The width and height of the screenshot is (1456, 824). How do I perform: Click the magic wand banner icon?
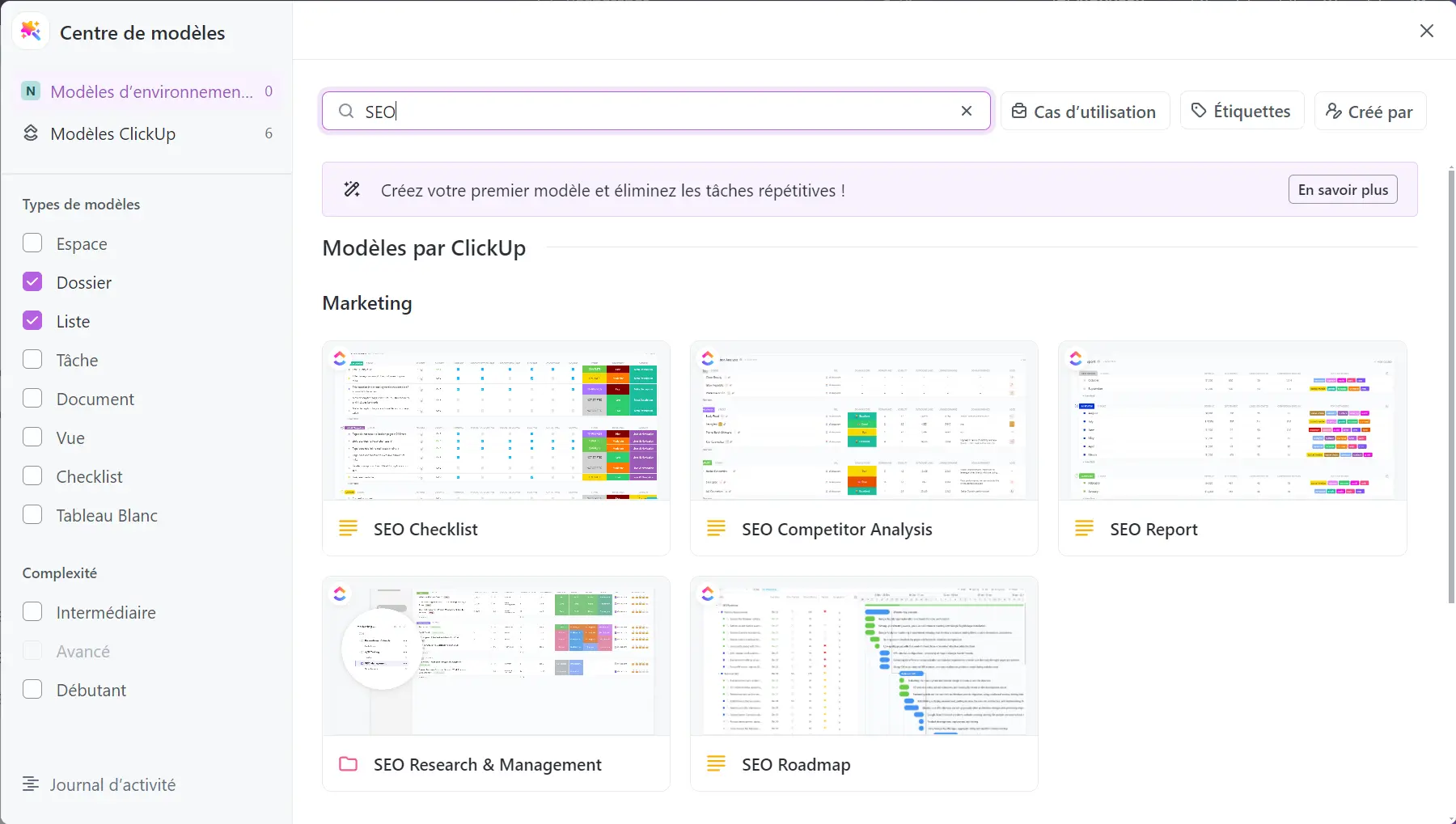point(352,189)
